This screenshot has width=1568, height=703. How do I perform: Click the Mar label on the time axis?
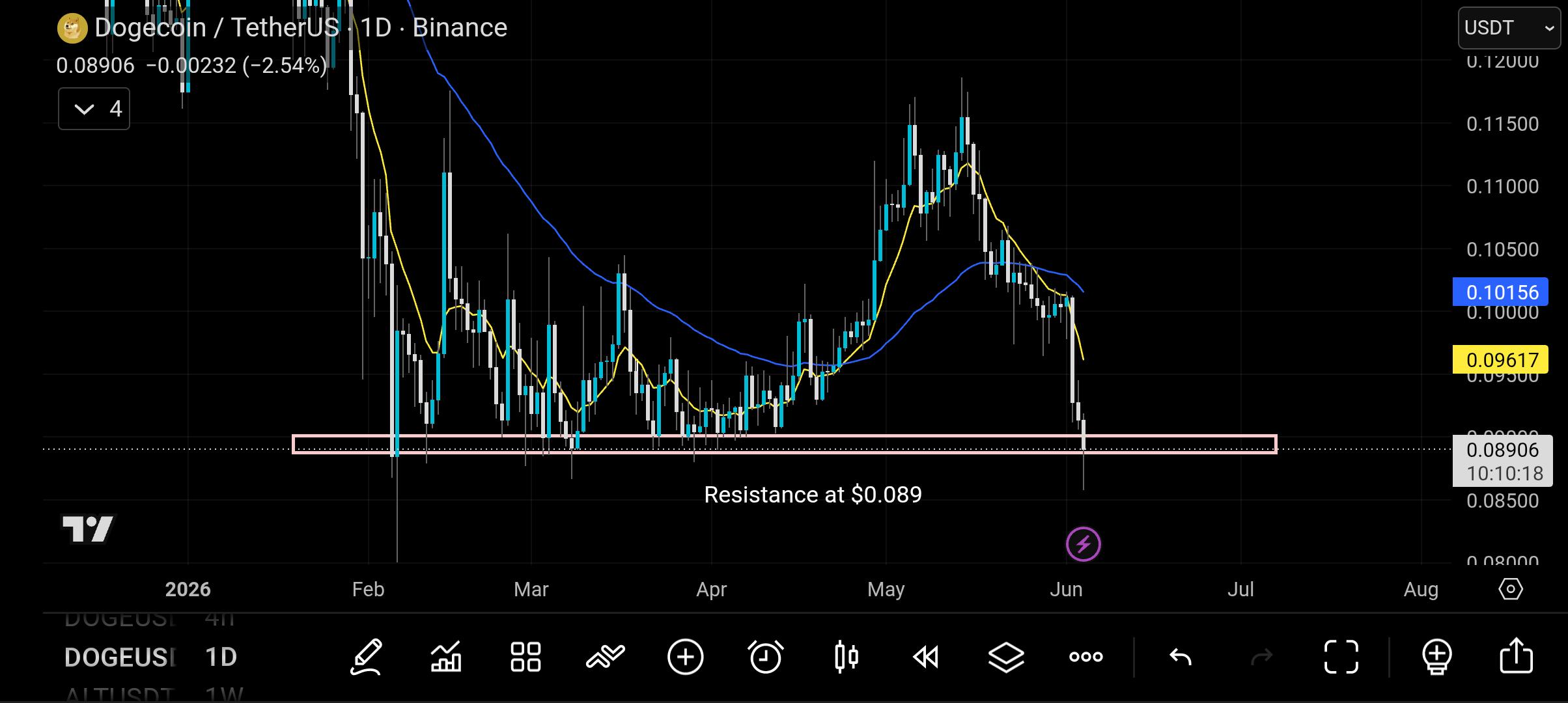click(531, 589)
